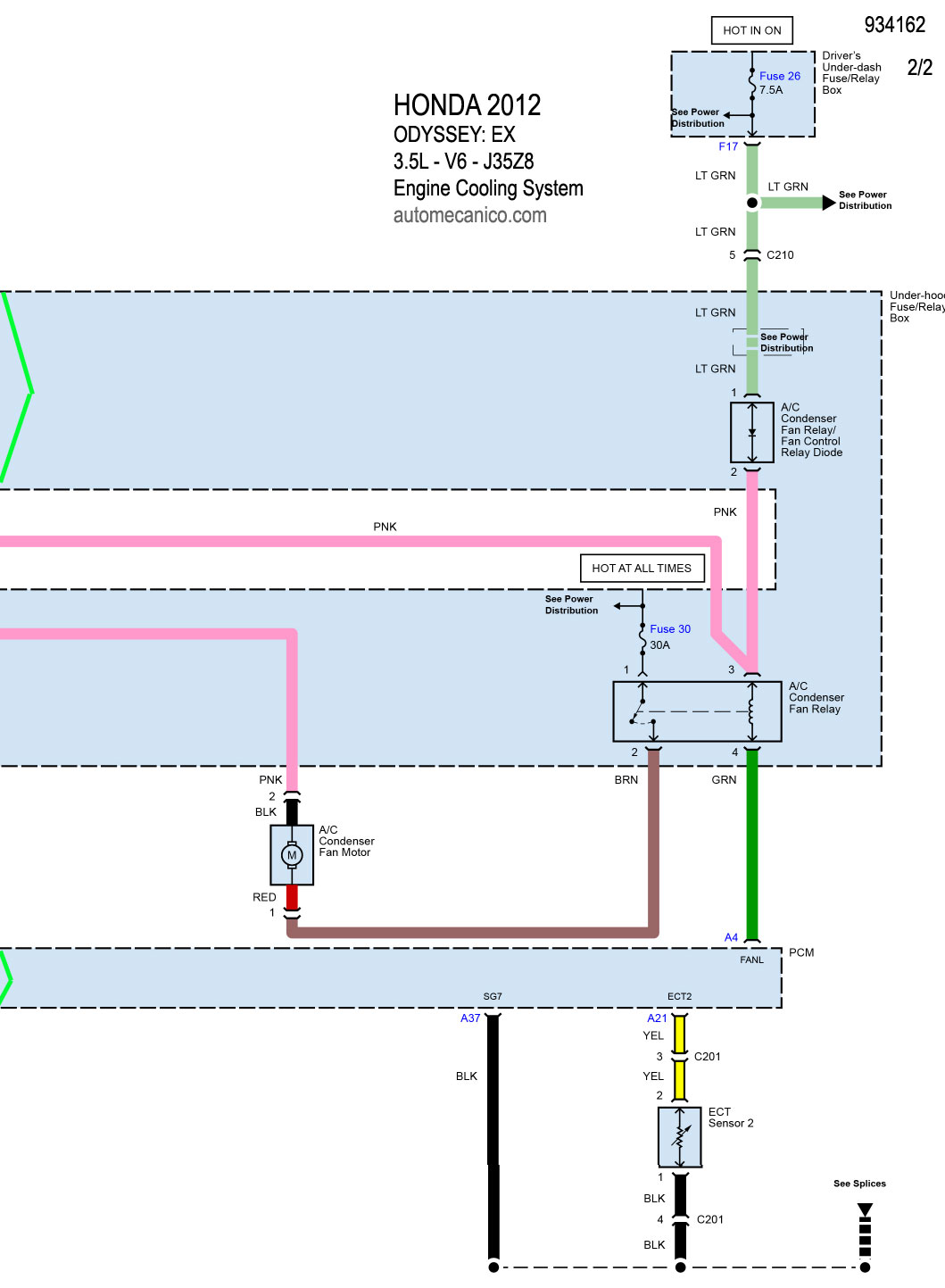Click the HONDA 2012 title text
This screenshot has width=945, height=1288.
point(467,105)
